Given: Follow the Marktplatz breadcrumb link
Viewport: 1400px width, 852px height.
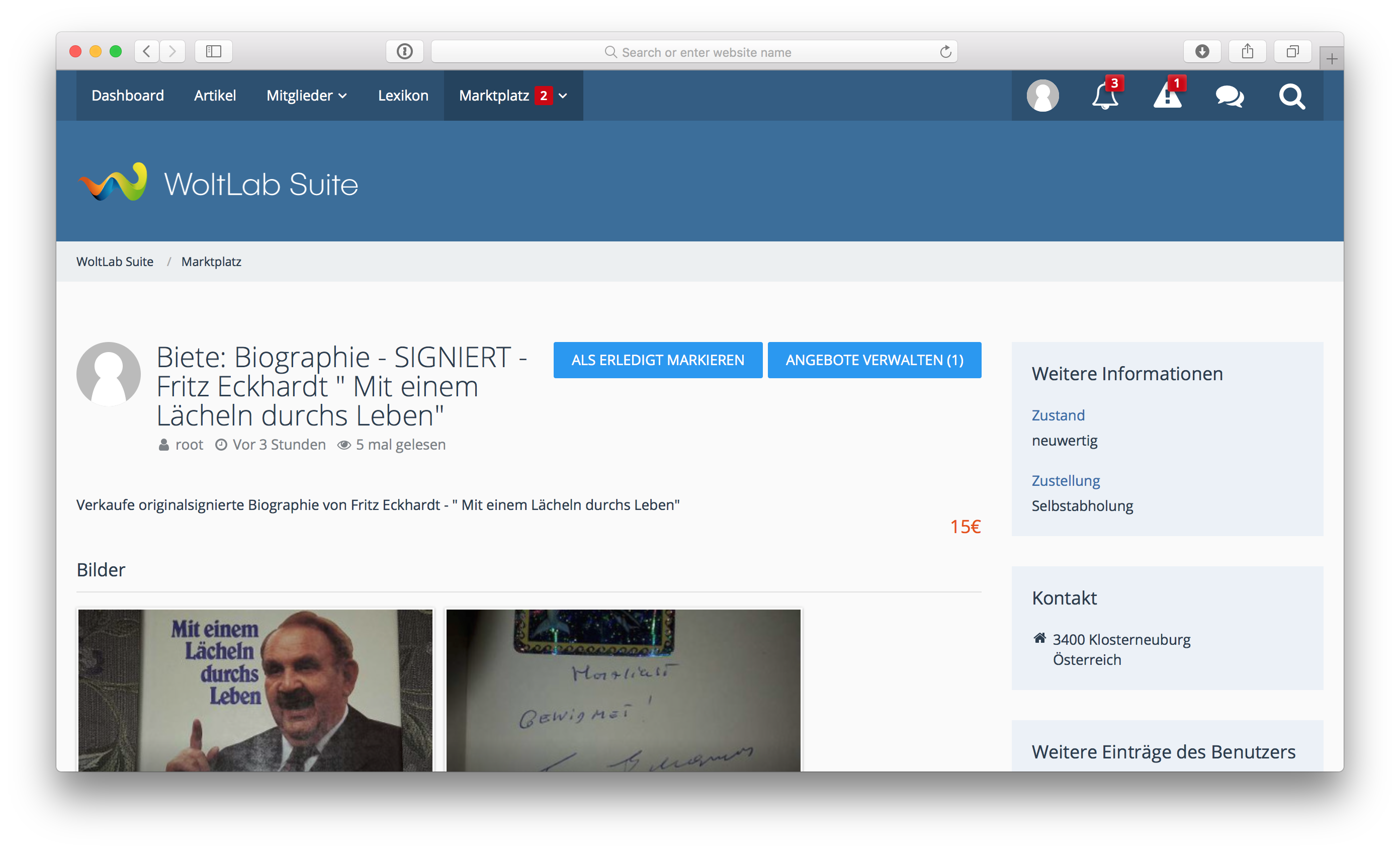Looking at the screenshot, I should pyautogui.click(x=211, y=262).
